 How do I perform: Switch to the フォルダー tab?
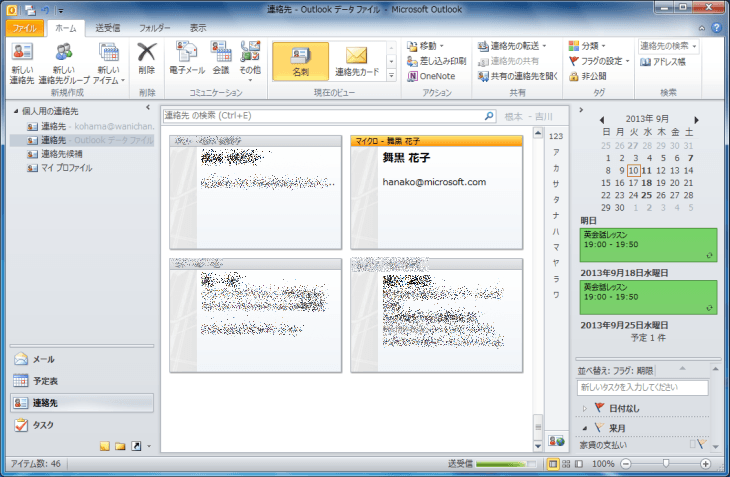tap(155, 28)
